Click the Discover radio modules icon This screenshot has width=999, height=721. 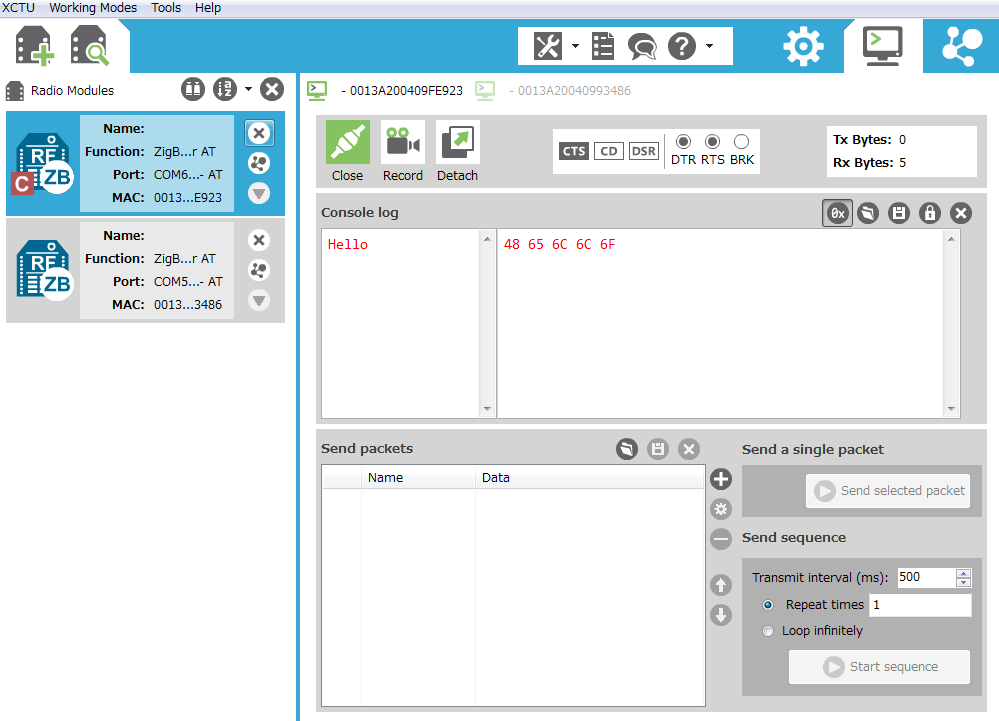click(x=89, y=45)
